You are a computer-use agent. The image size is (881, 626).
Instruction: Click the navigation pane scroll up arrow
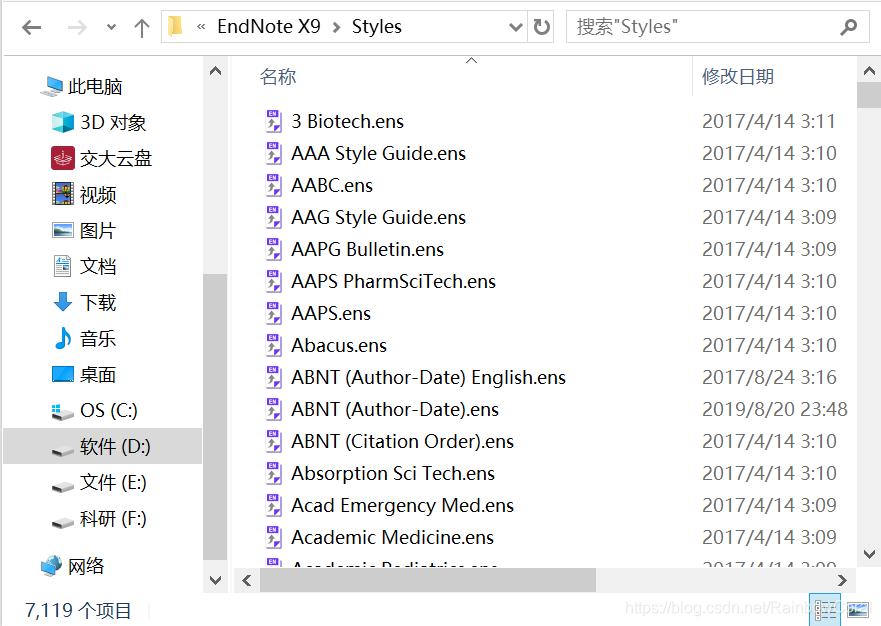pos(215,71)
